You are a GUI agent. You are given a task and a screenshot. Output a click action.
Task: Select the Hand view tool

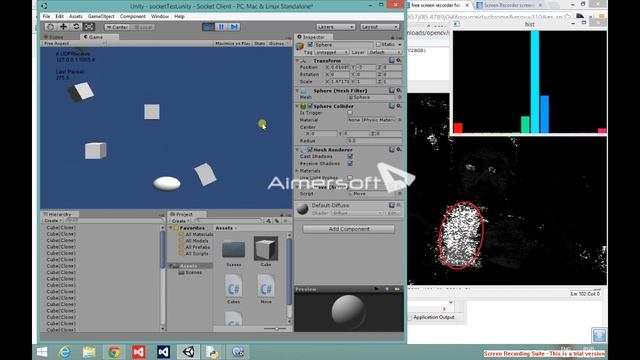50,27
